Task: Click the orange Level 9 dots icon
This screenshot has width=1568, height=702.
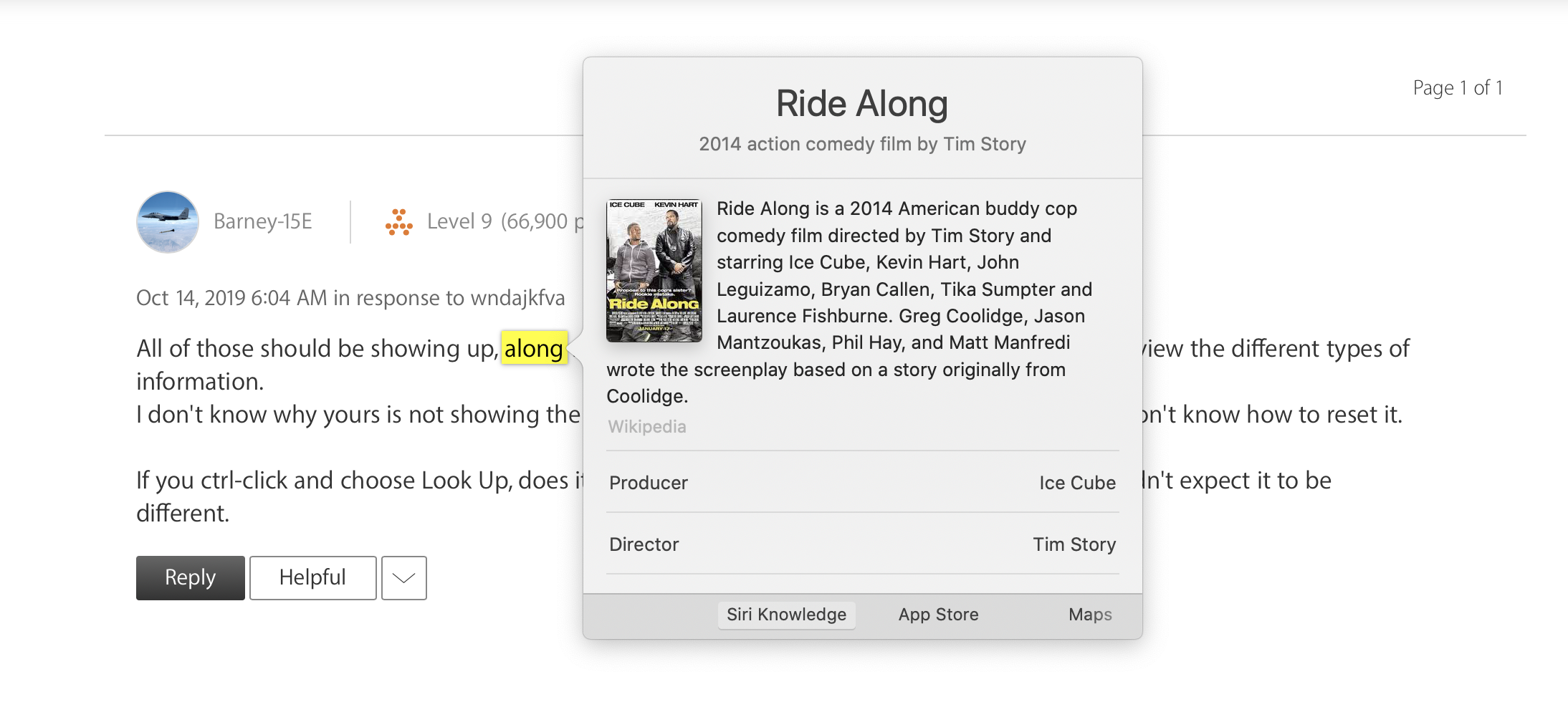Action: 399,222
